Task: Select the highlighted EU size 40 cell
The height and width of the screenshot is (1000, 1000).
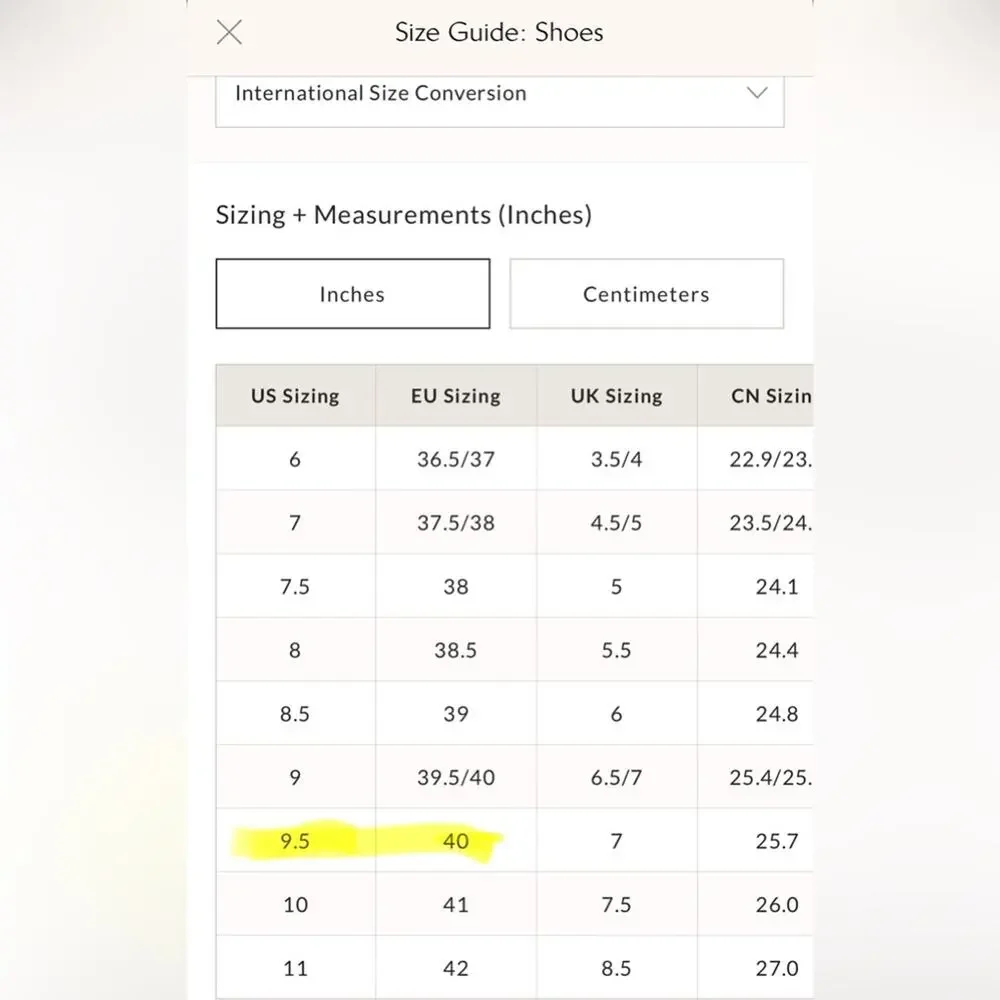Action: click(456, 841)
